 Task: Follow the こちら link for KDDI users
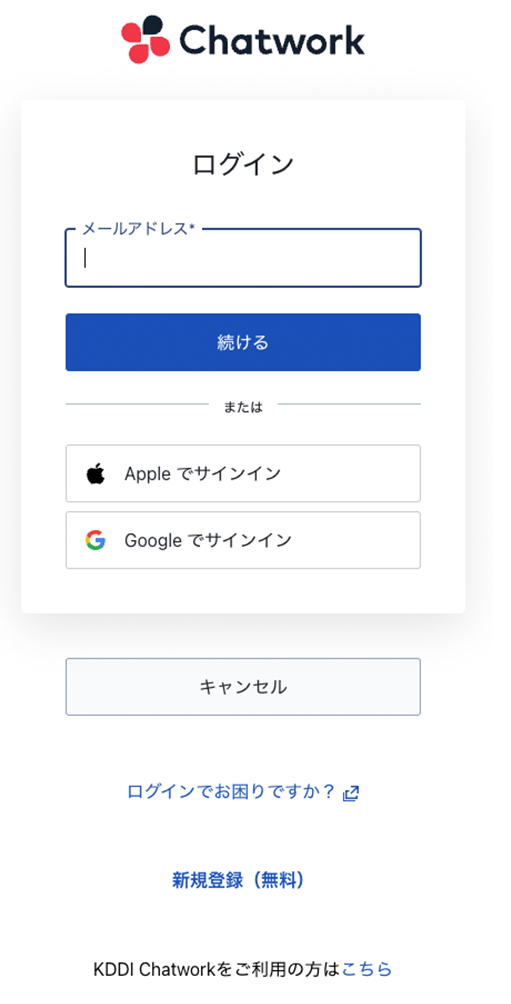367,969
